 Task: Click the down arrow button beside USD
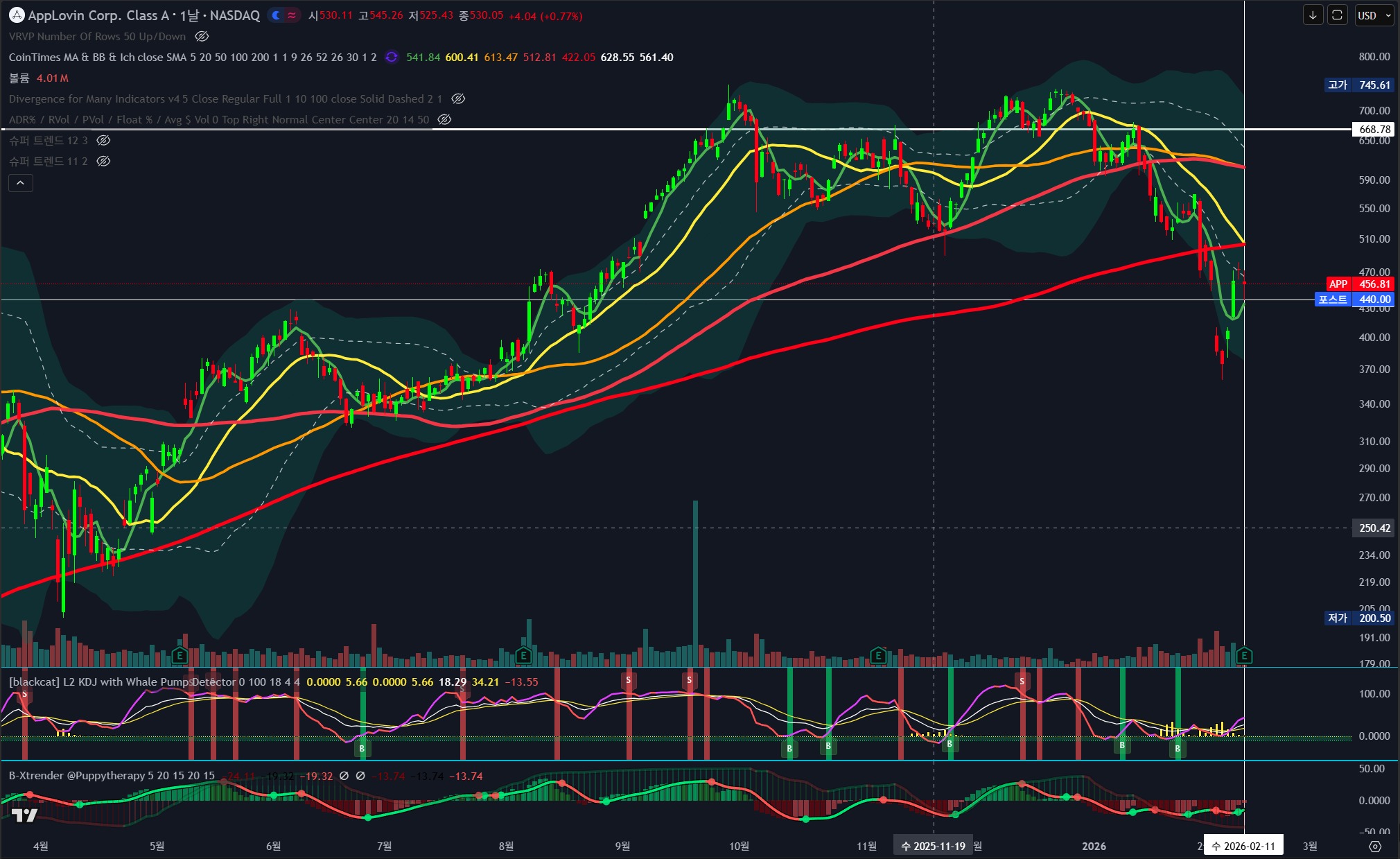tap(1313, 15)
